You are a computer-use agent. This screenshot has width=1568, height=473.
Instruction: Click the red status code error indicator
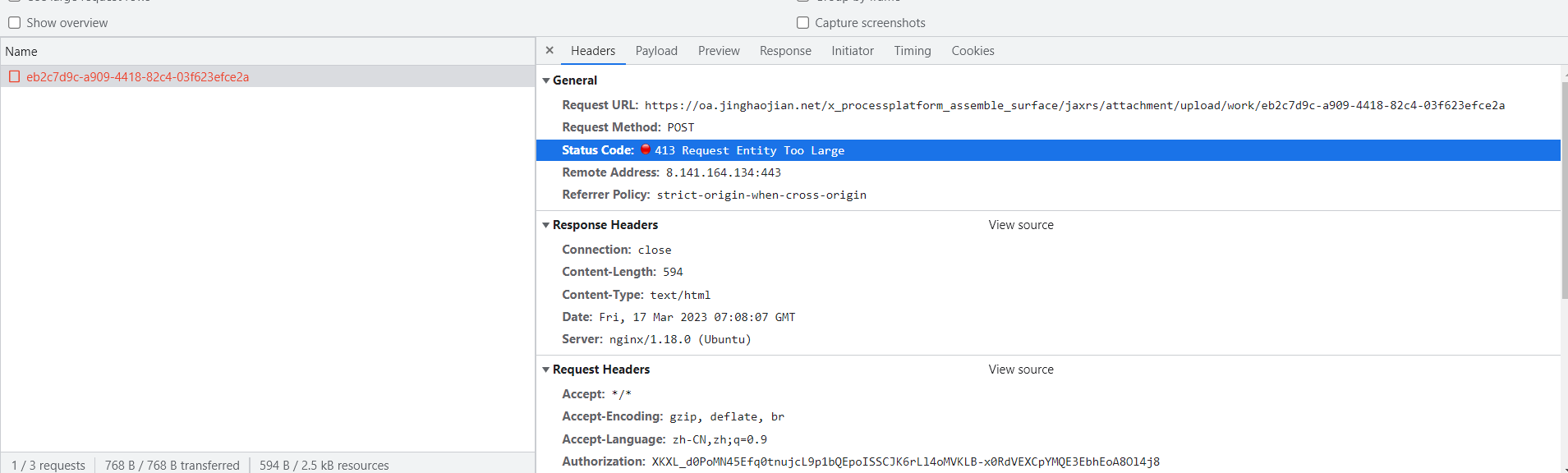pyautogui.click(x=646, y=149)
